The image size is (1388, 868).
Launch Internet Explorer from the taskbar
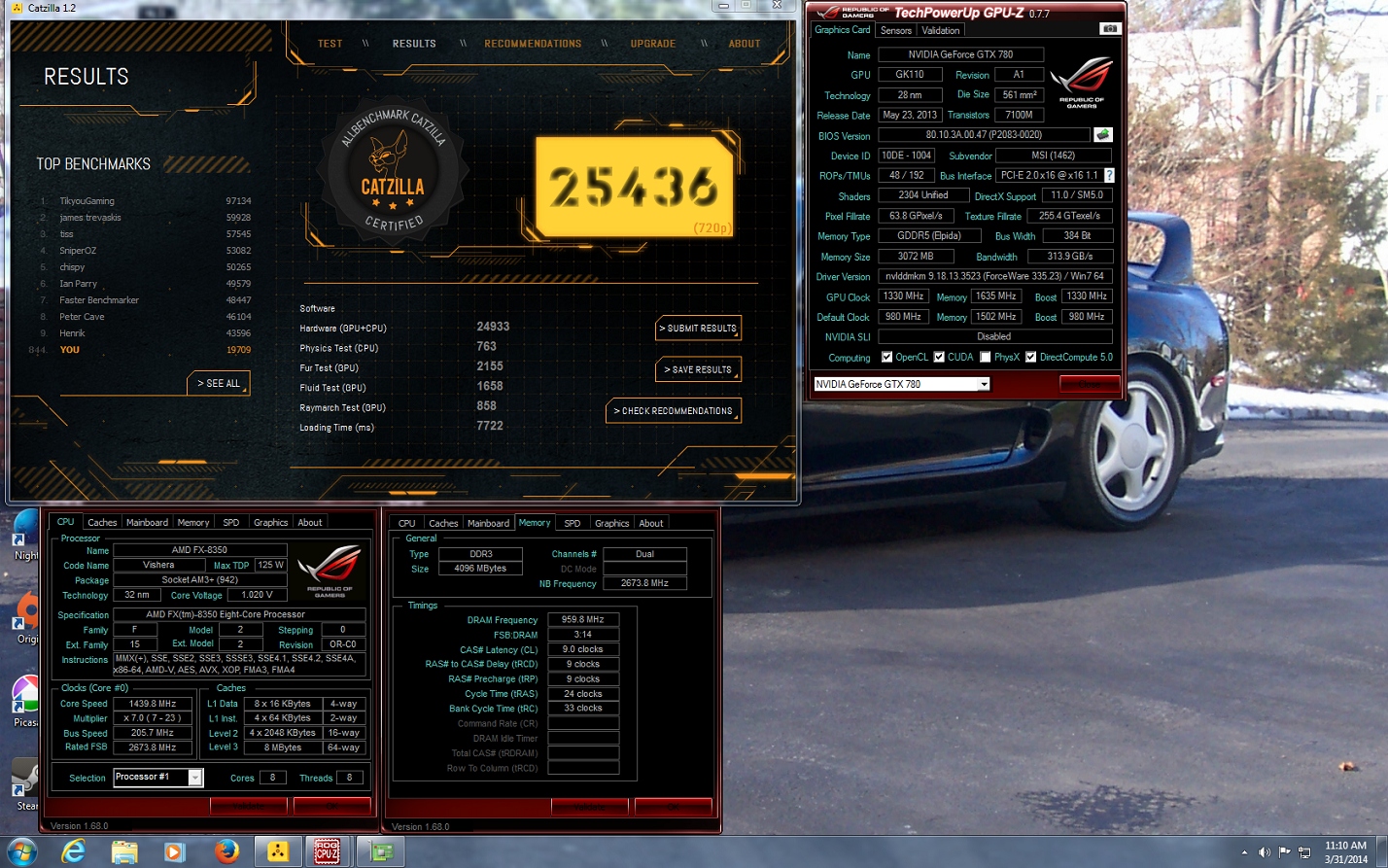click(x=74, y=851)
